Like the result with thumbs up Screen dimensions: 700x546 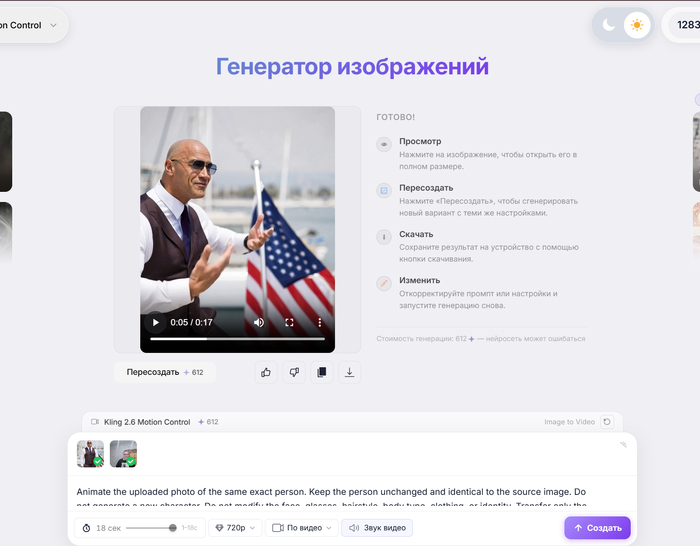tap(266, 372)
